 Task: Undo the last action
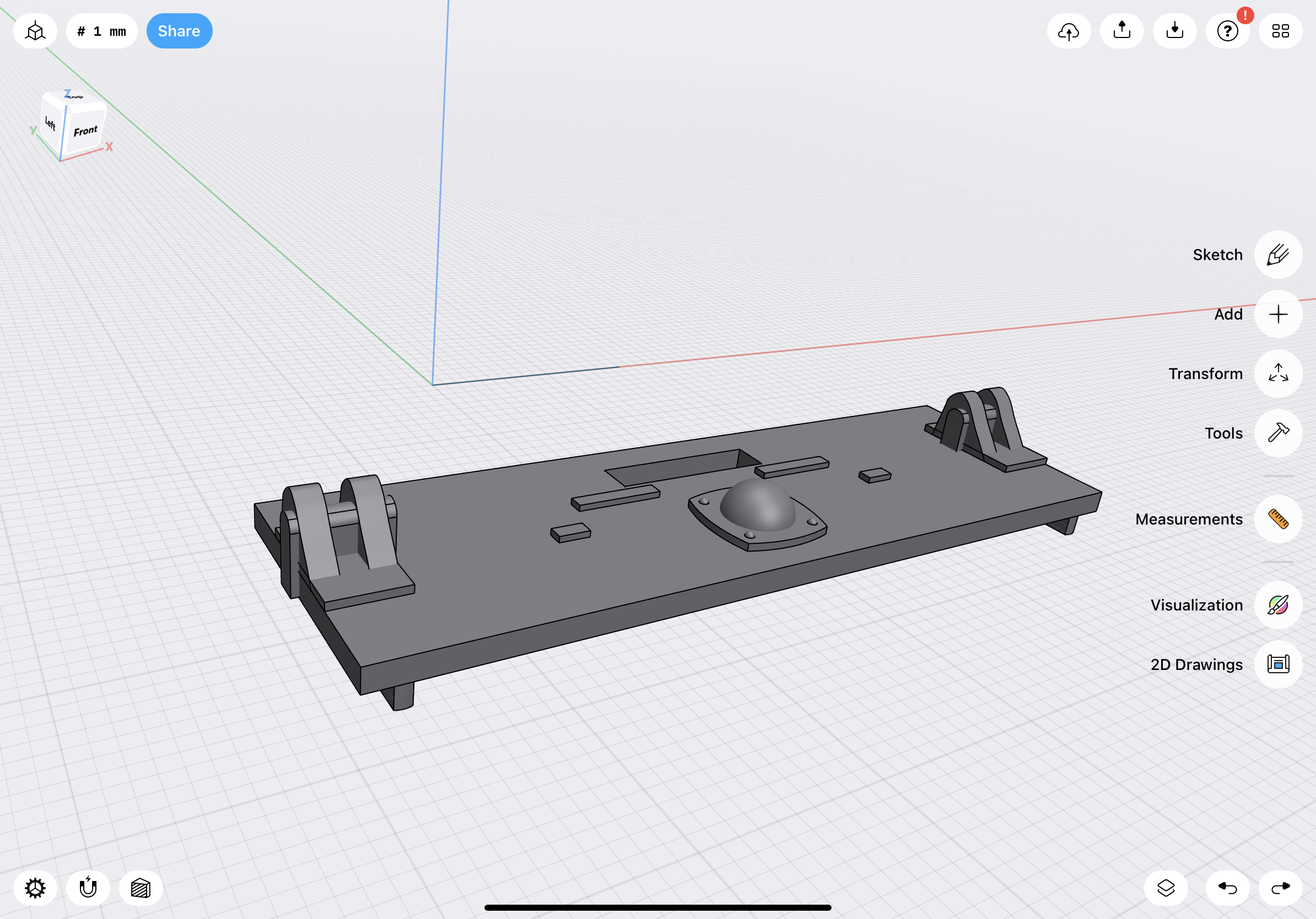coord(1227,888)
